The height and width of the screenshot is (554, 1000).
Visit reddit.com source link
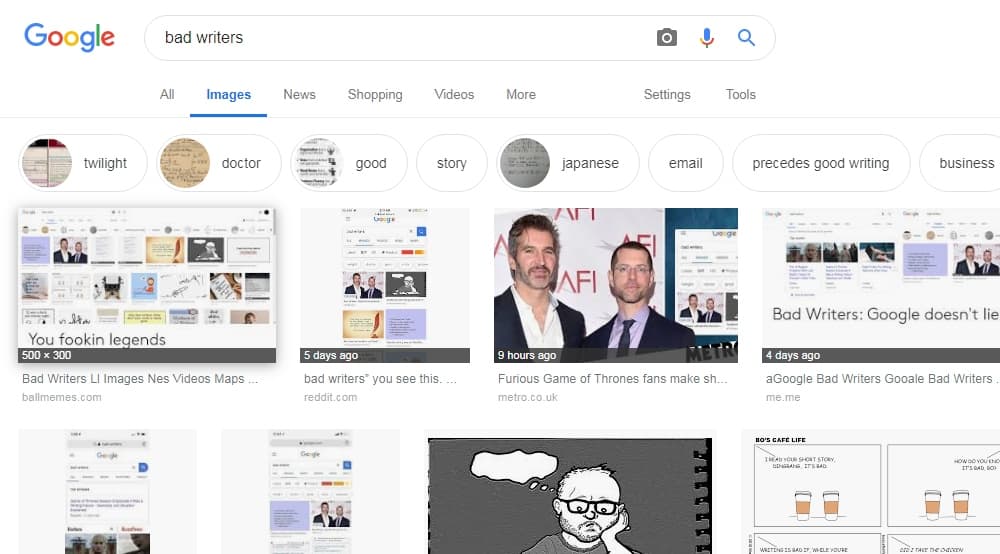point(330,397)
